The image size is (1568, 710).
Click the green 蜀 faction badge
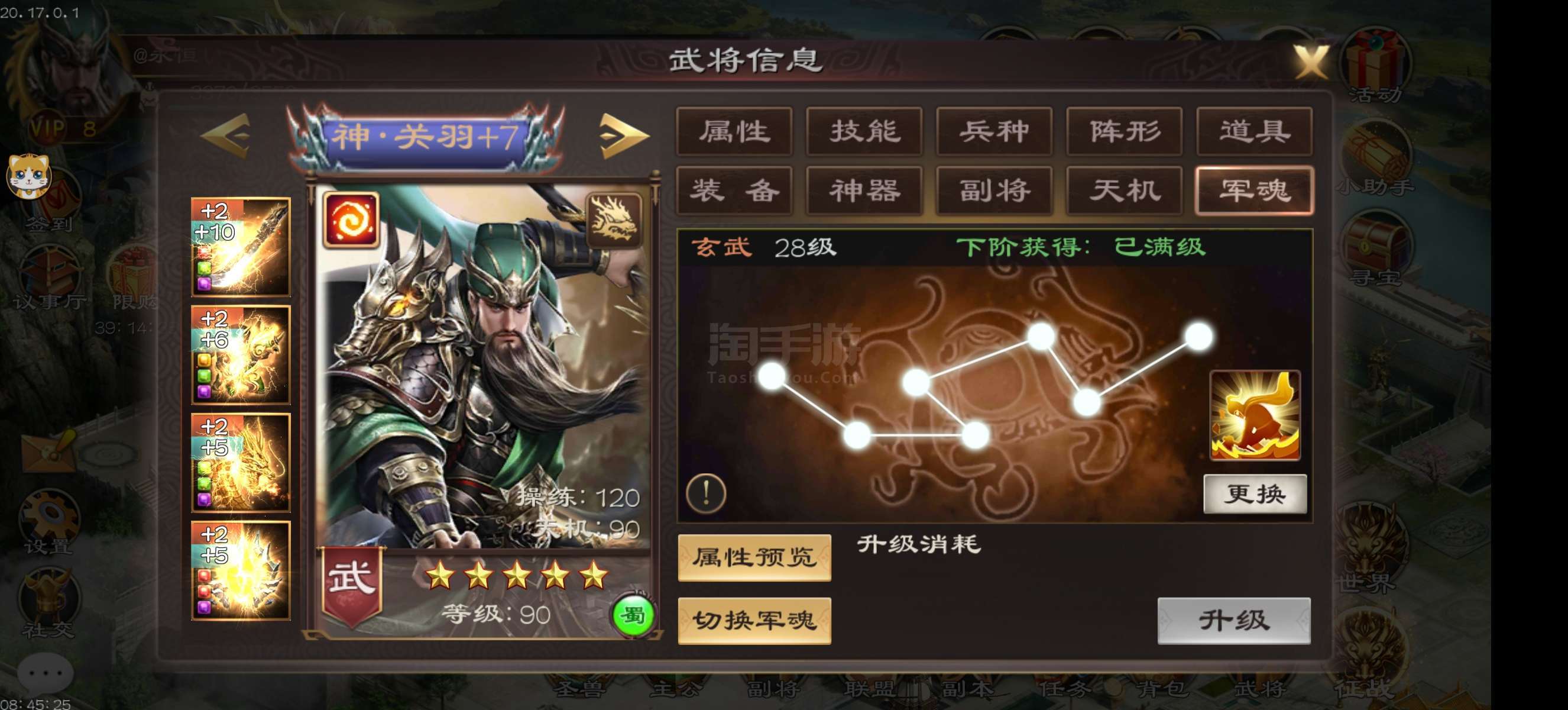[x=633, y=615]
